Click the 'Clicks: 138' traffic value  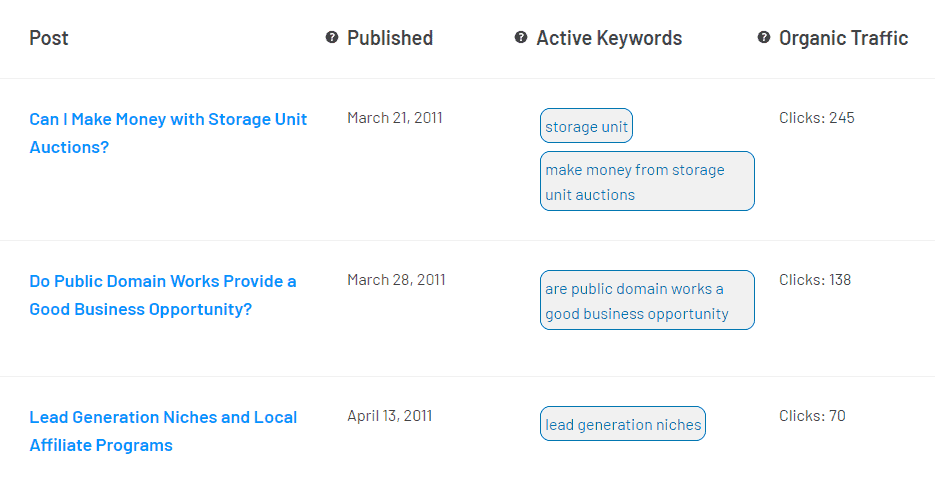[815, 280]
